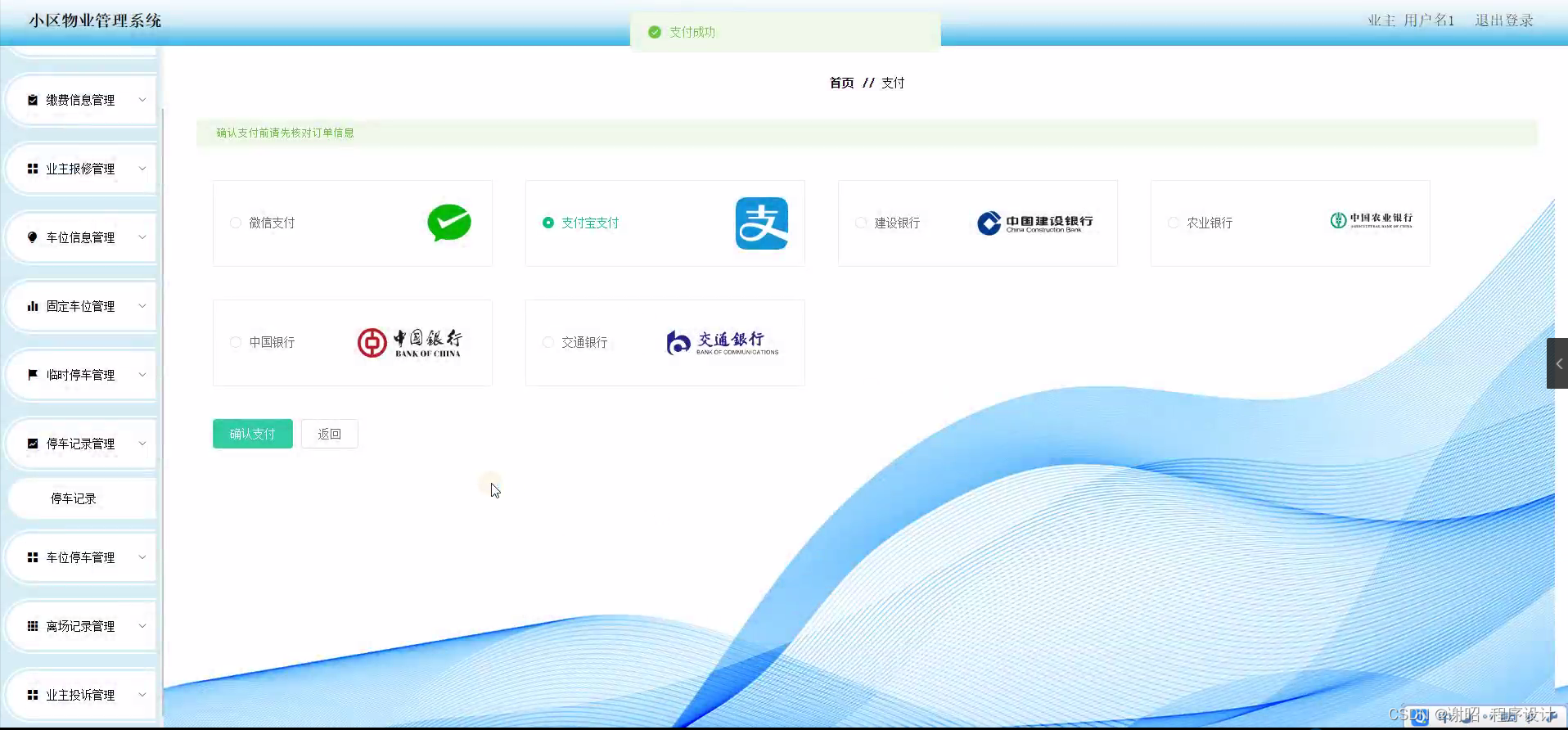Image resolution: width=1568 pixels, height=730 pixels.
Task: Click the WeChat Pay green logo
Action: pos(449,223)
